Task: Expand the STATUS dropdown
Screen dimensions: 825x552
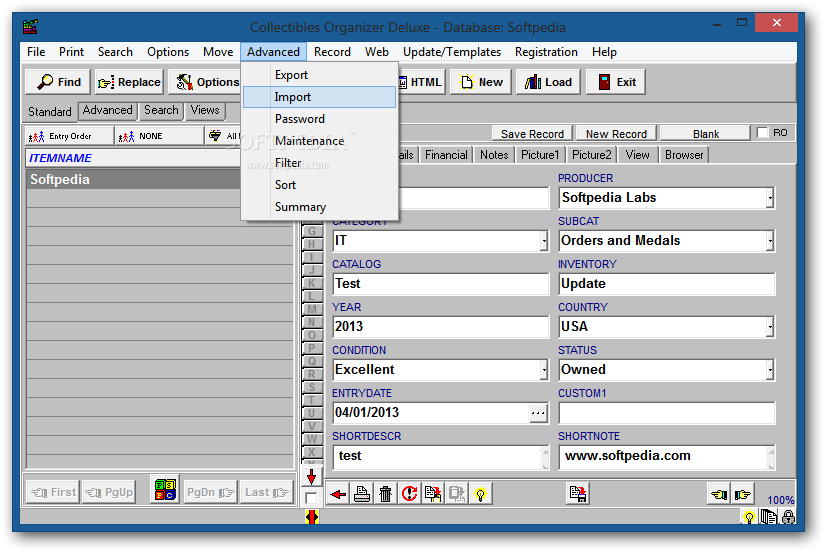Action: pos(770,370)
